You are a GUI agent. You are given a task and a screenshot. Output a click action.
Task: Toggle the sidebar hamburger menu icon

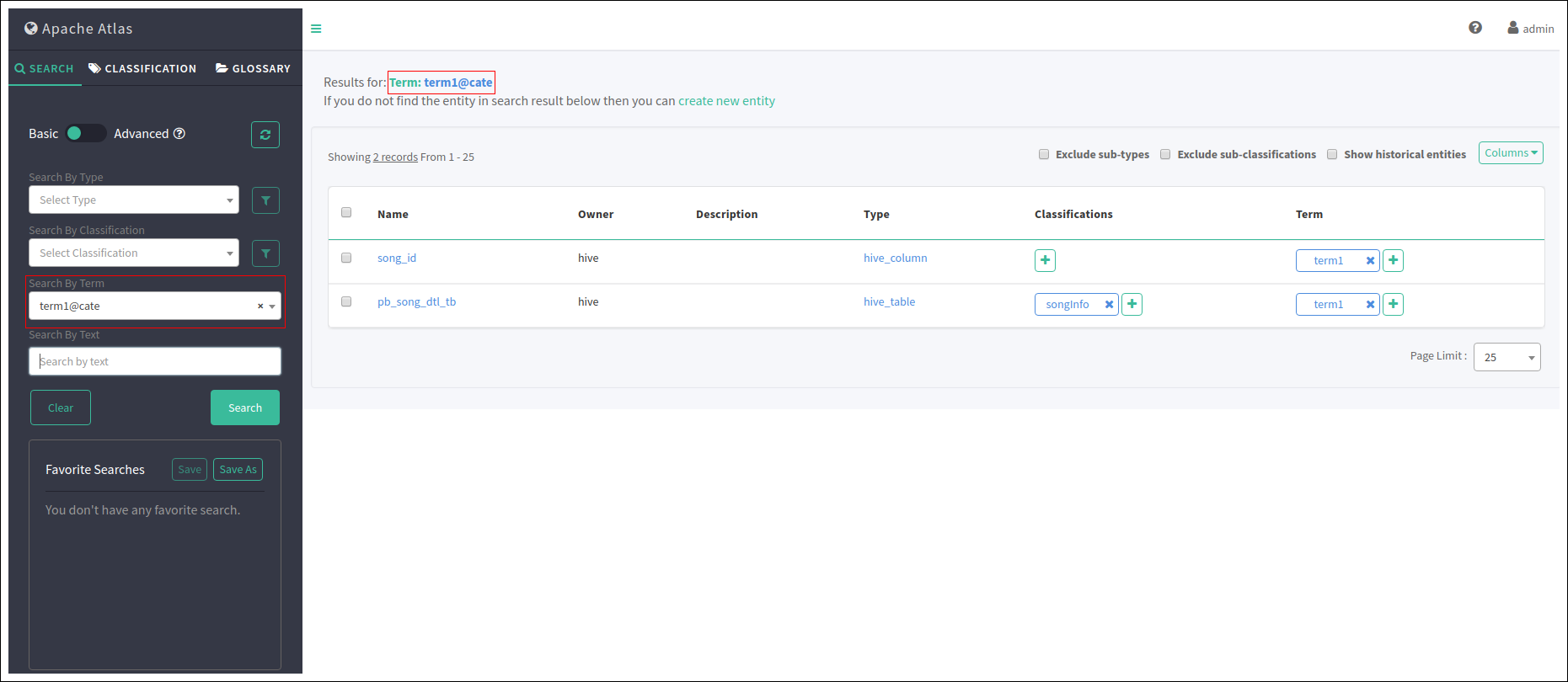point(316,29)
